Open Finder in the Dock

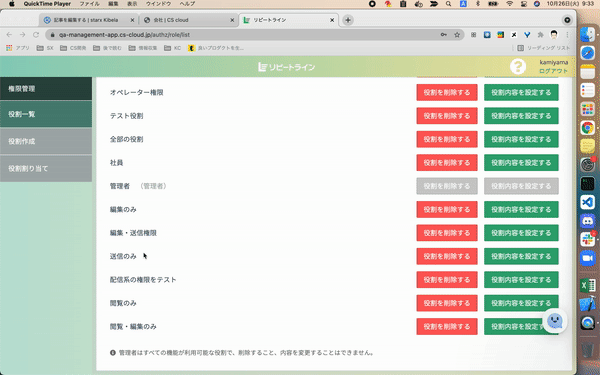point(587,35)
